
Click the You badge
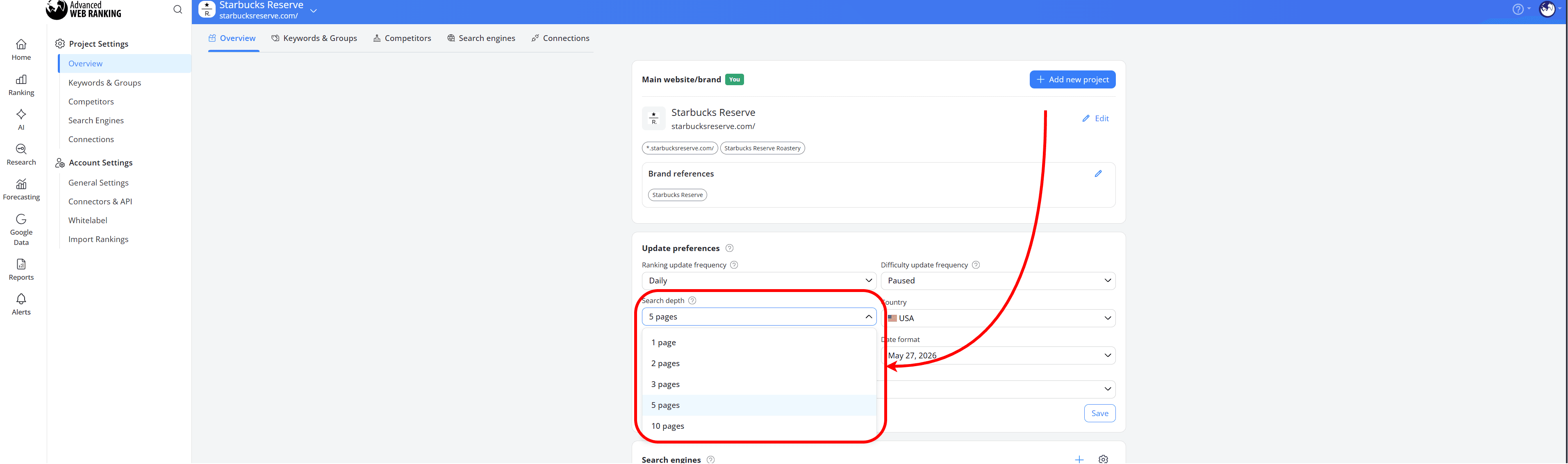(734, 80)
